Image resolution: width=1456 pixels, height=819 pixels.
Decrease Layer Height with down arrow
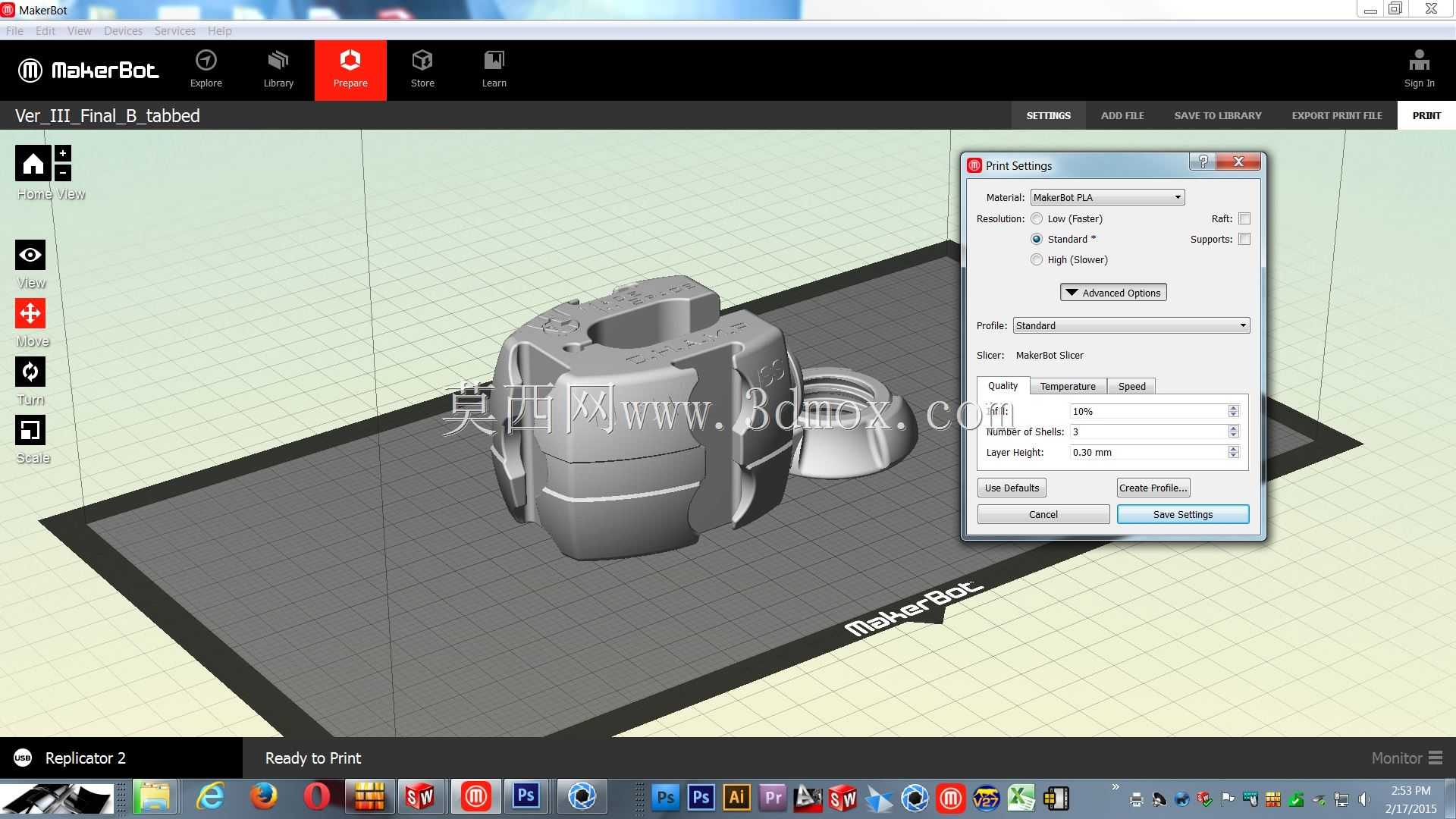tap(1234, 456)
